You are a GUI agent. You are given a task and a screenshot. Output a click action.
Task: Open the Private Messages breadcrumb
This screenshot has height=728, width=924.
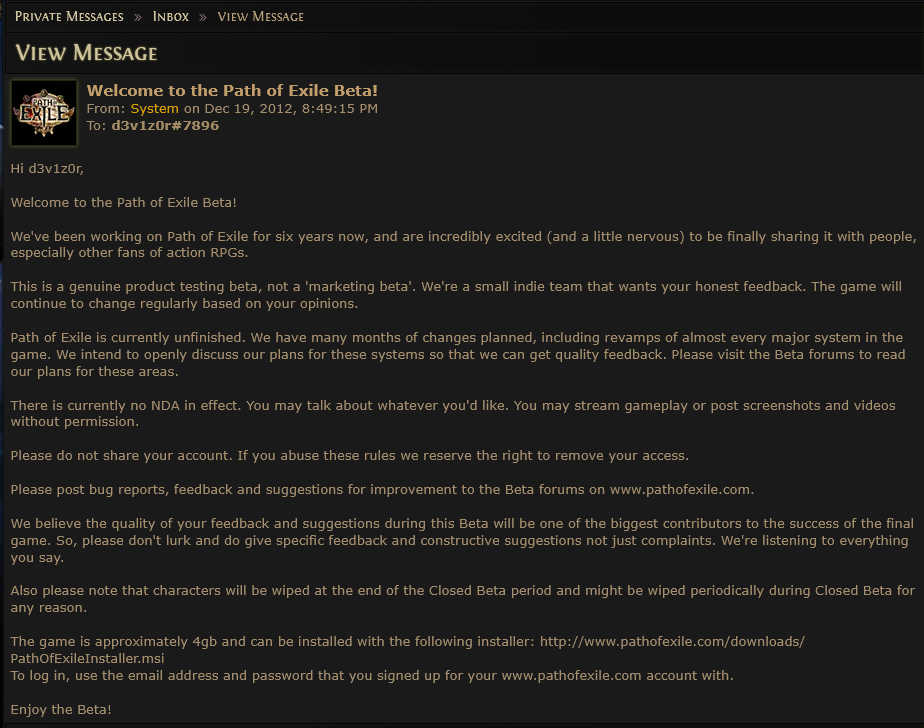69,17
